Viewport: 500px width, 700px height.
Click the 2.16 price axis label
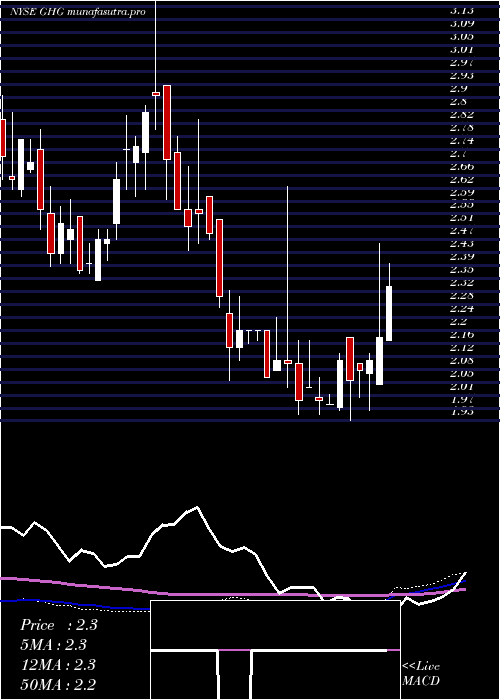coord(462,334)
